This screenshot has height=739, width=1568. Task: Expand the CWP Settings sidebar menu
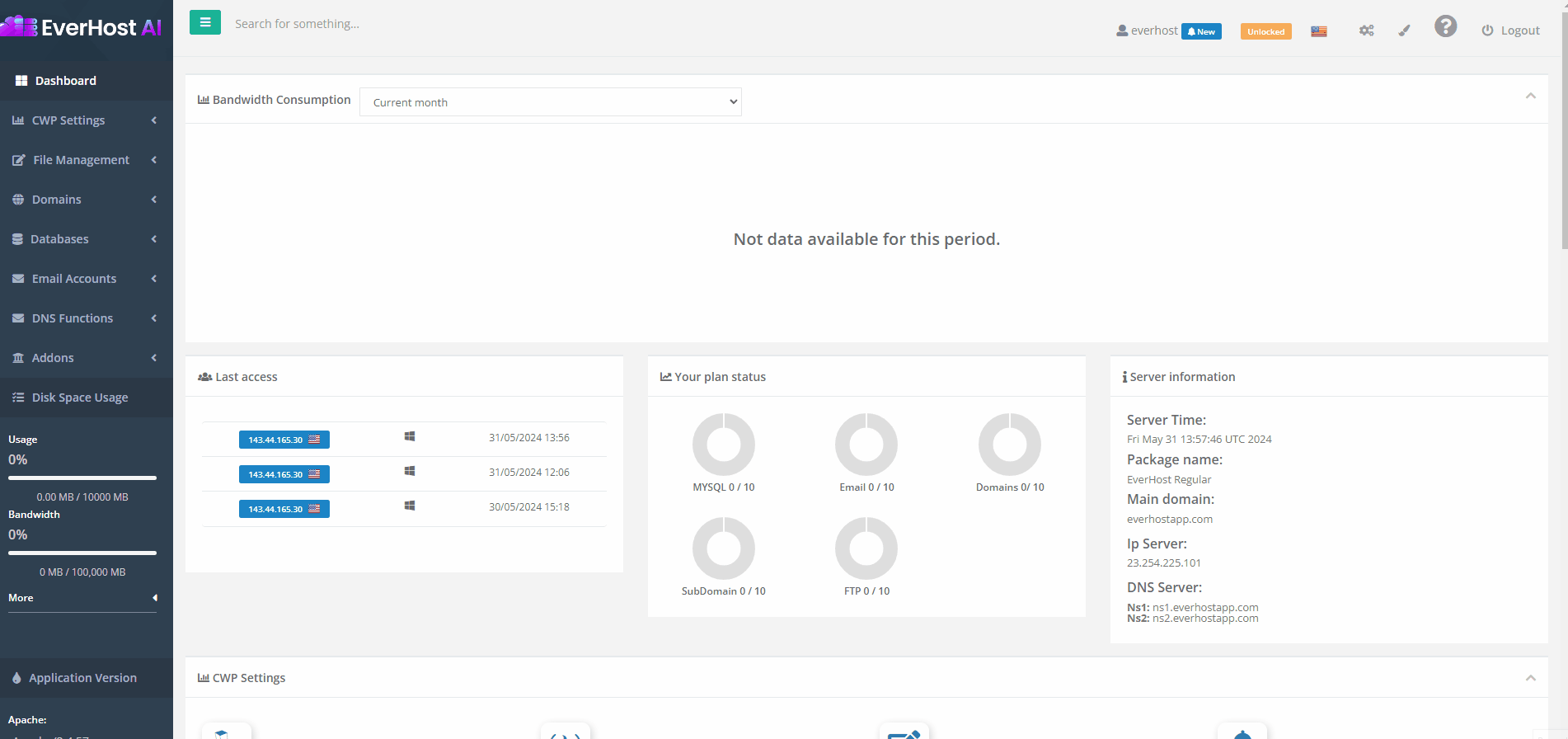[x=87, y=120]
